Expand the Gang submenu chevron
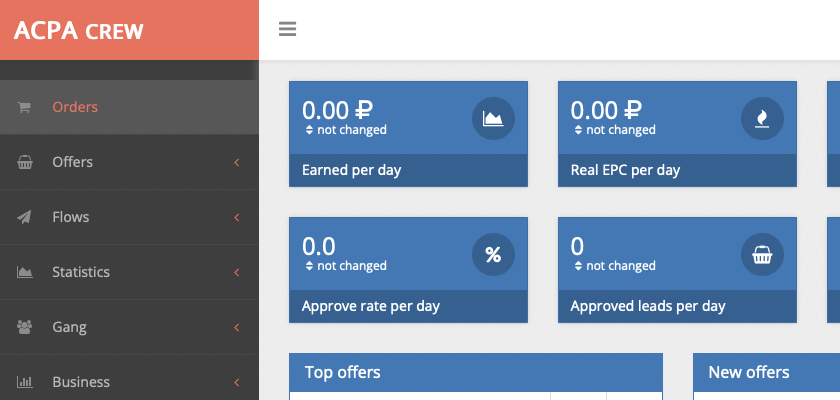The image size is (840, 400). tap(237, 327)
